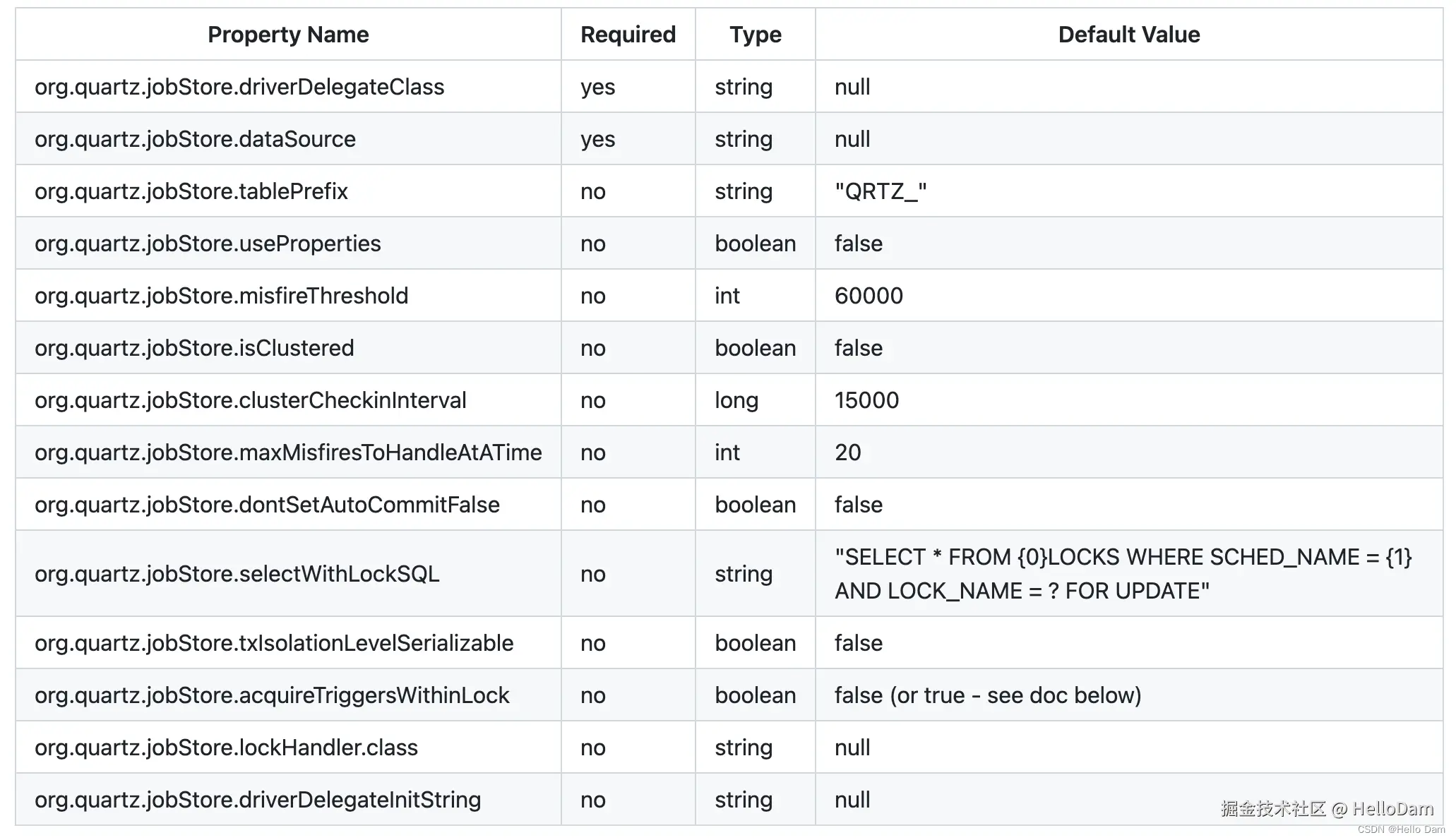
Task: Click the Type column header
Action: point(755,35)
